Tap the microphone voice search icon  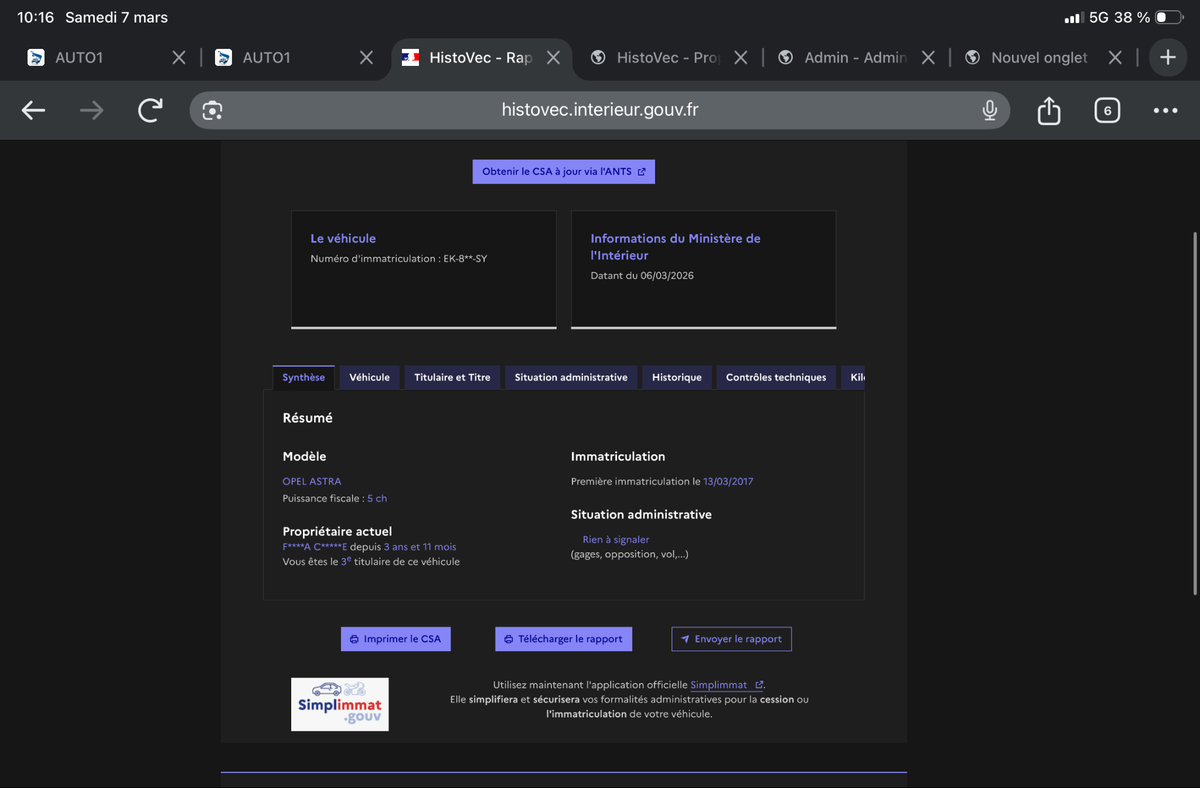coord(989,111)
